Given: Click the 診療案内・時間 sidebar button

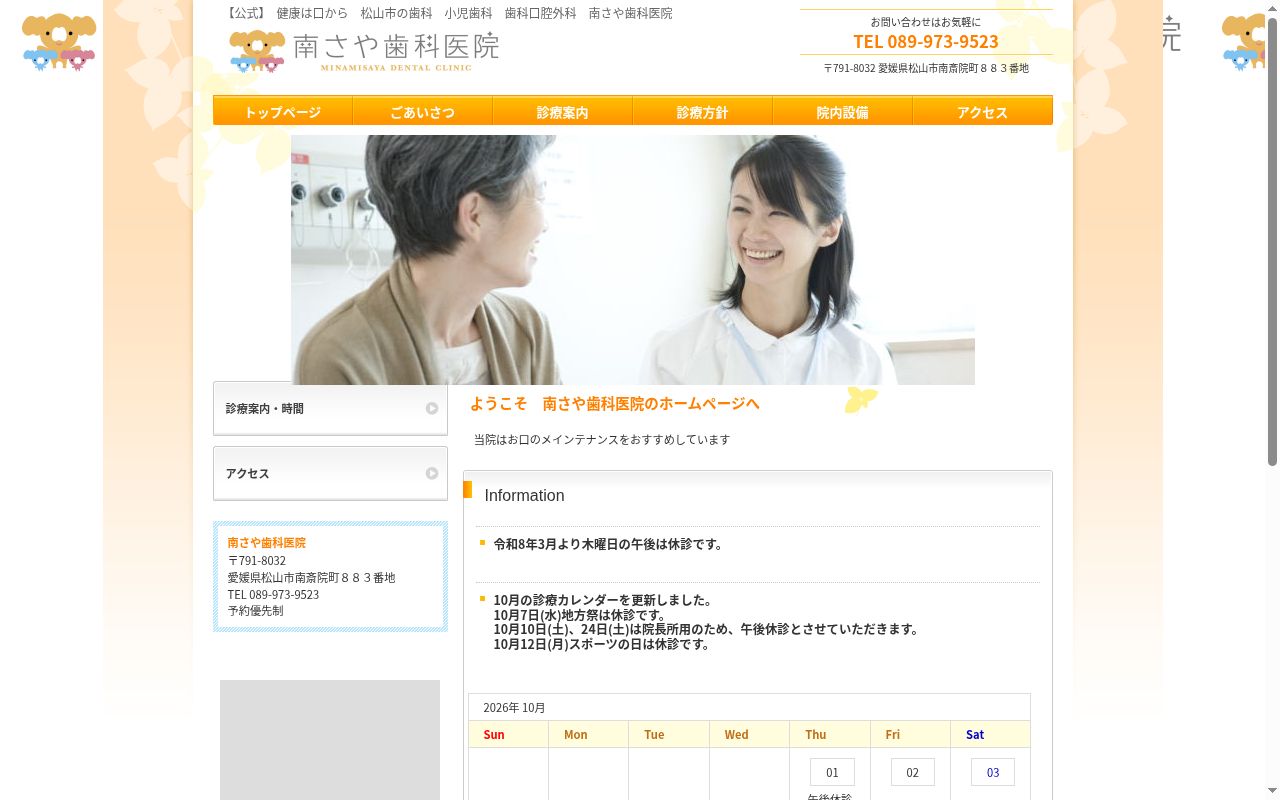Looking at the screenshot, I should (x=330, y=408).
